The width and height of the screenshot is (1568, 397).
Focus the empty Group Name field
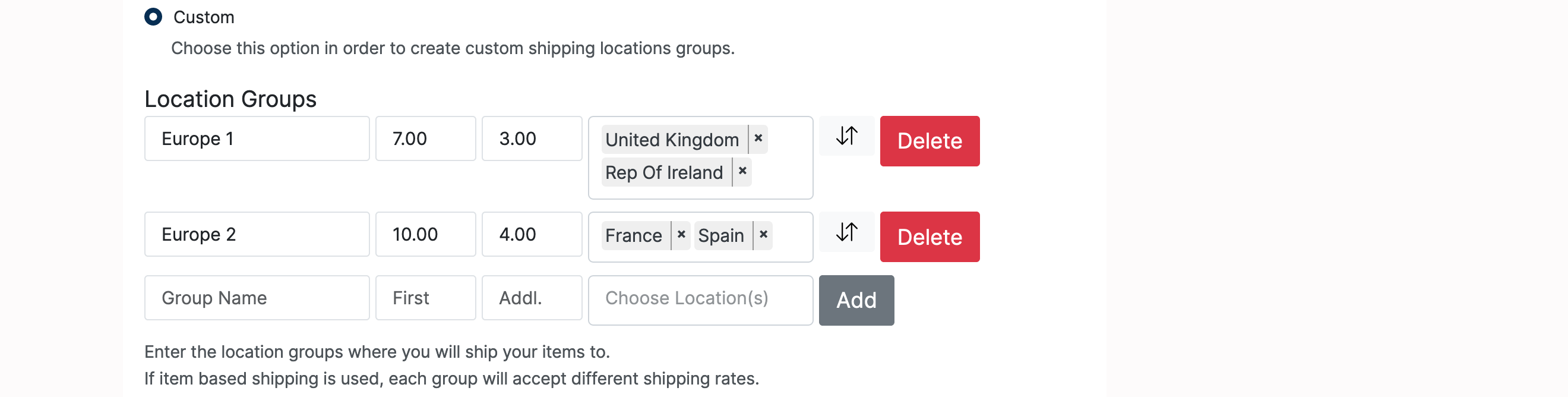coord(256,298)
